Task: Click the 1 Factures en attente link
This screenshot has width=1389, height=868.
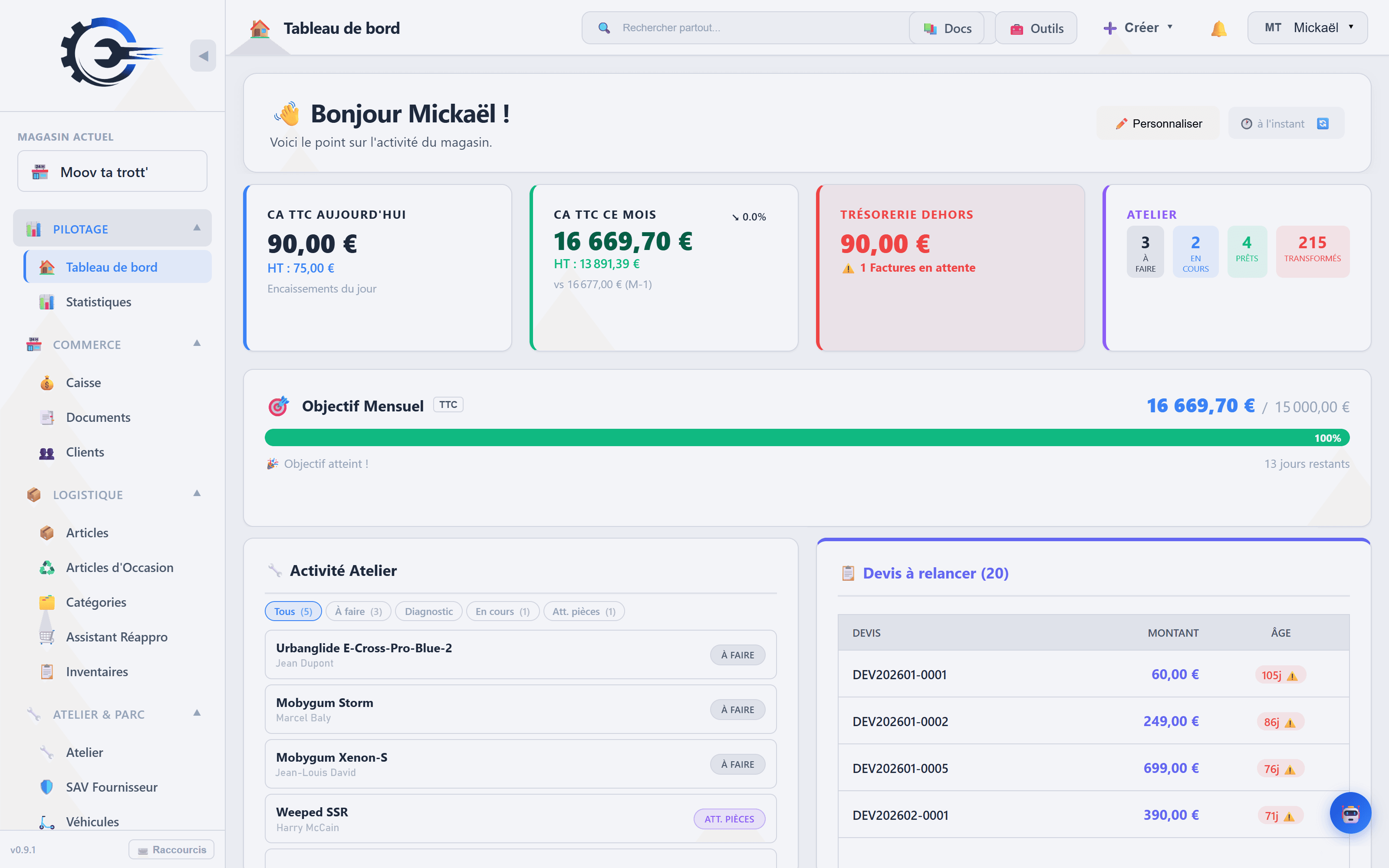Action: (x=917, y=268)
